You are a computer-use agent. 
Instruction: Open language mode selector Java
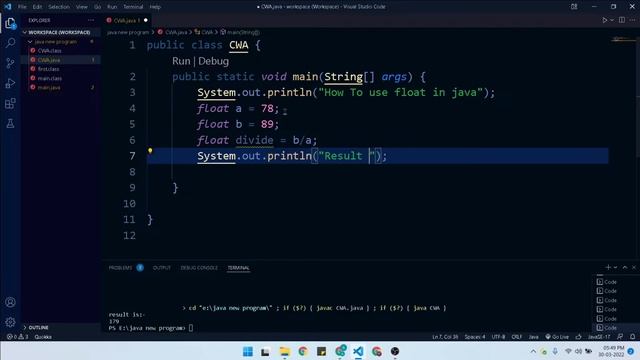click(x=533, y=337)
